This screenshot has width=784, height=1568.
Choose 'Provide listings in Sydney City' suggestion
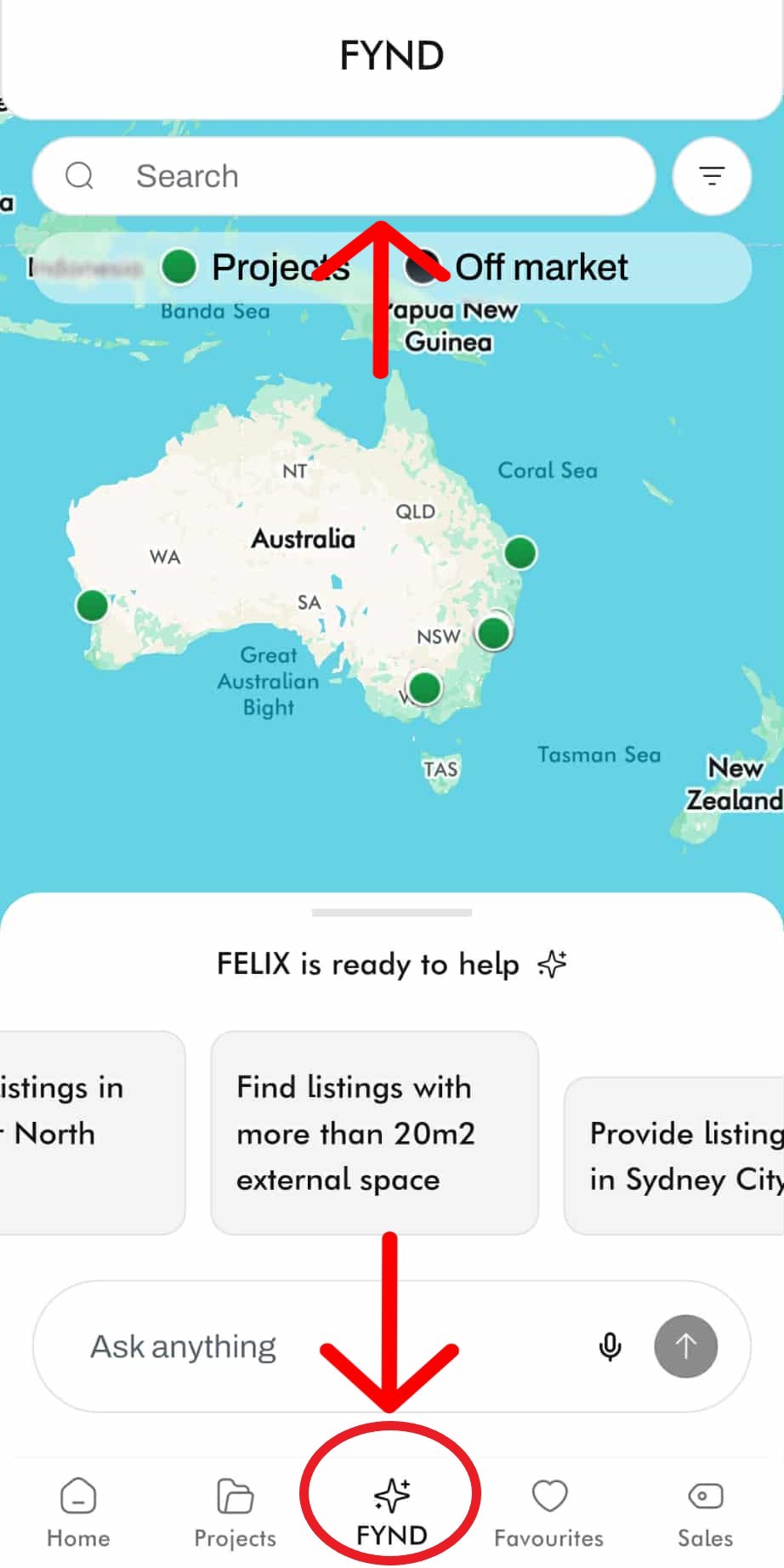point(680,1156)
